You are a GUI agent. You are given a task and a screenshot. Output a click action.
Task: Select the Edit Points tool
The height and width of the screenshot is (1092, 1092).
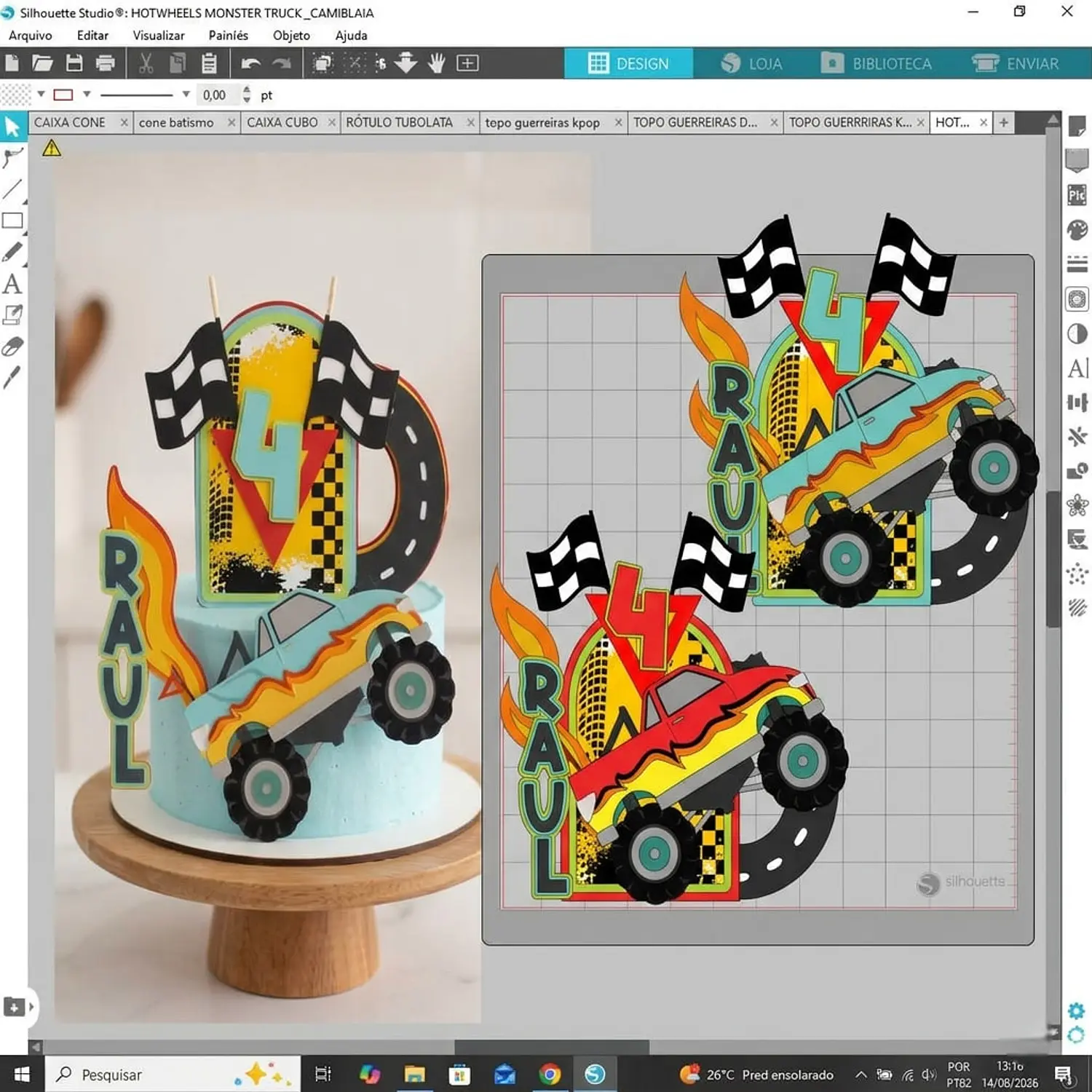[x=12, y=158]
